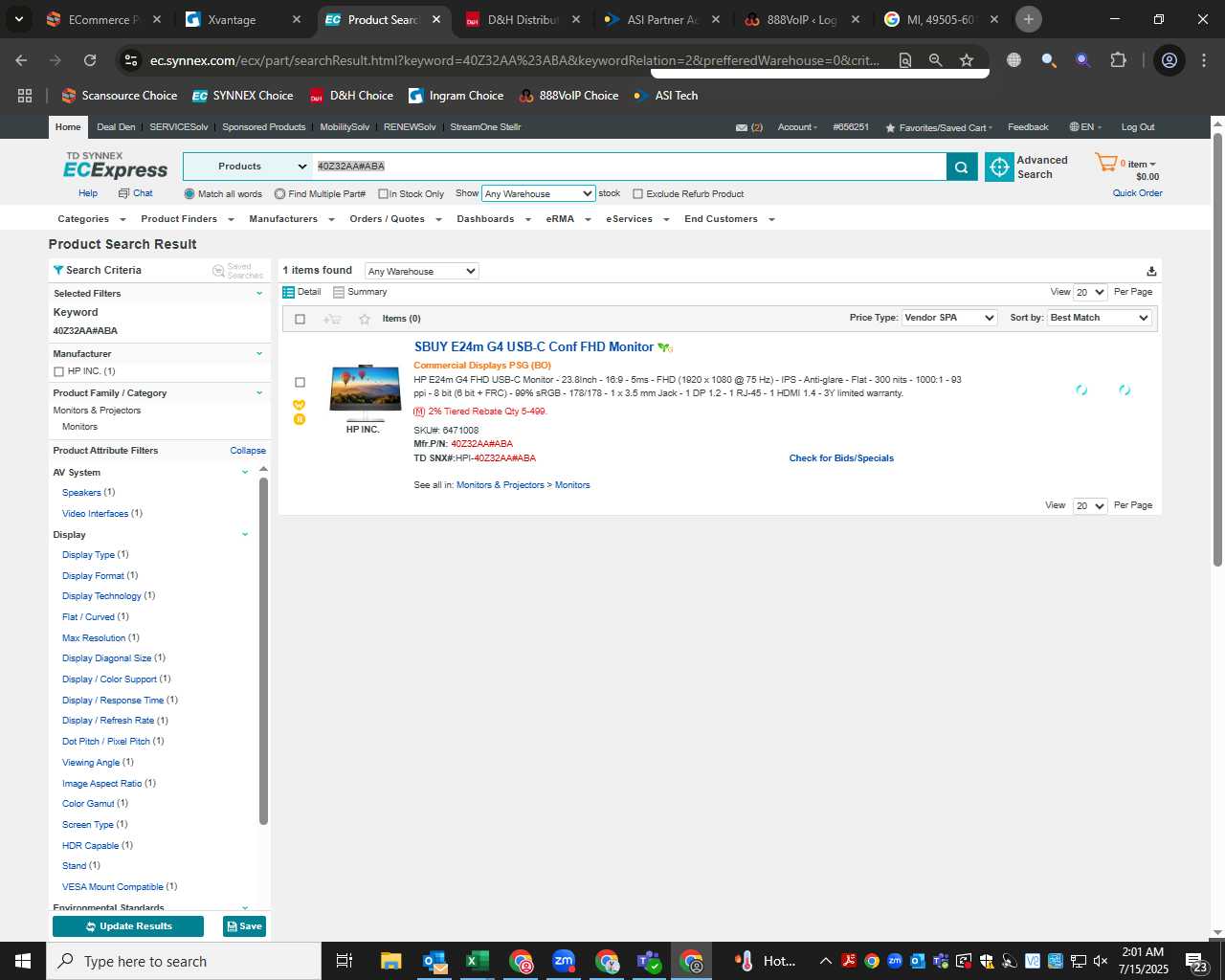Select Match all words radio button
The image size is (1225, 980).
189,194
